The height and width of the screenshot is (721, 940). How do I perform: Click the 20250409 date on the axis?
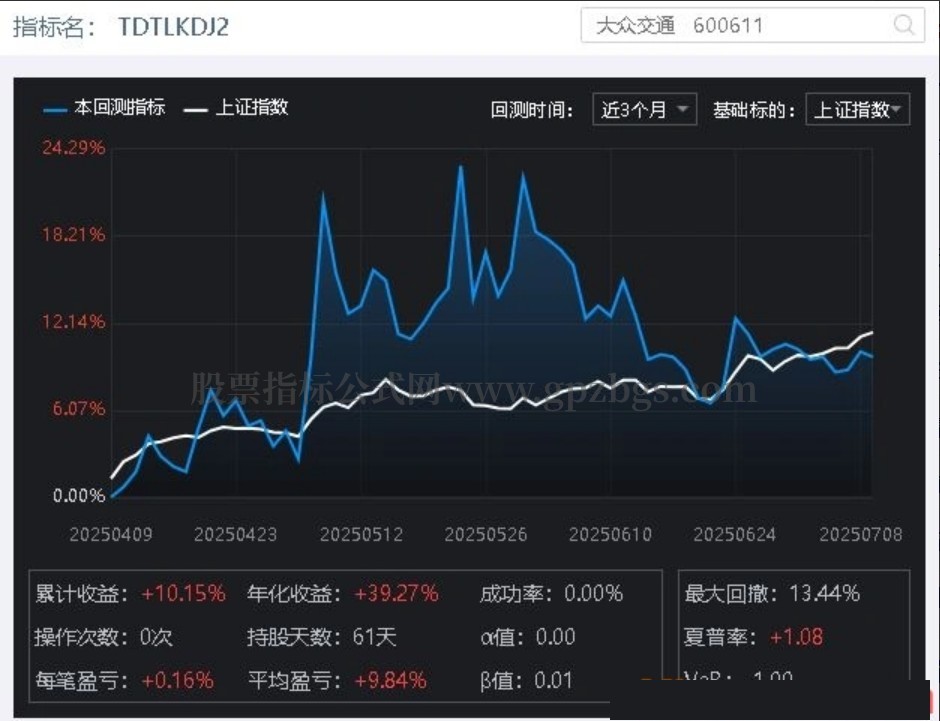pos(110,535)
